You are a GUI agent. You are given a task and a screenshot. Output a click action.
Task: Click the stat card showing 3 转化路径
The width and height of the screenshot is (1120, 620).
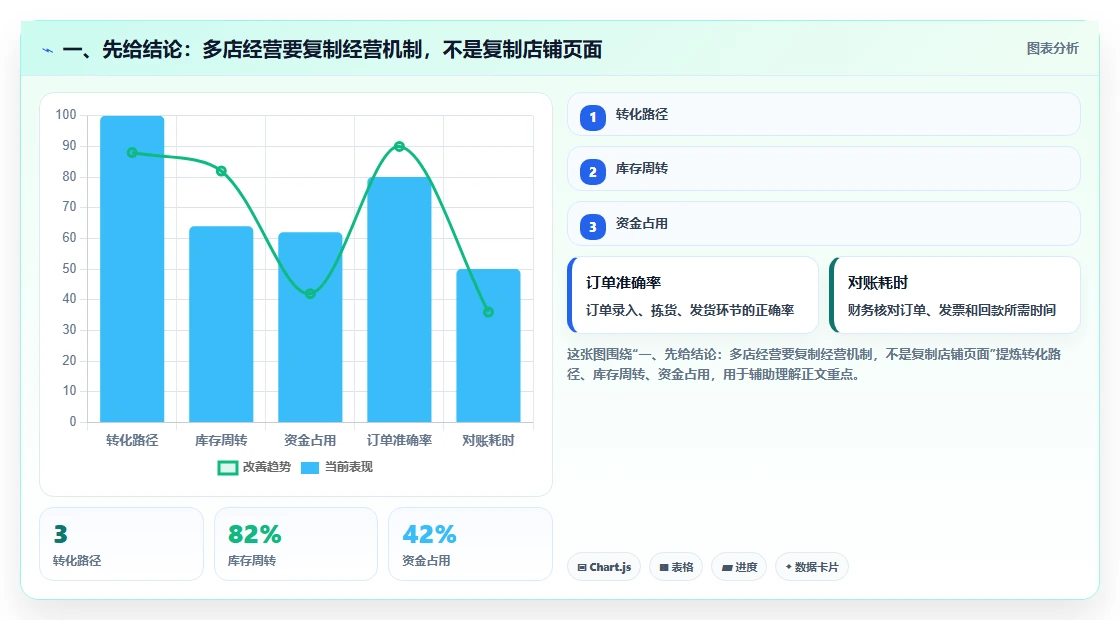point(121,544)
